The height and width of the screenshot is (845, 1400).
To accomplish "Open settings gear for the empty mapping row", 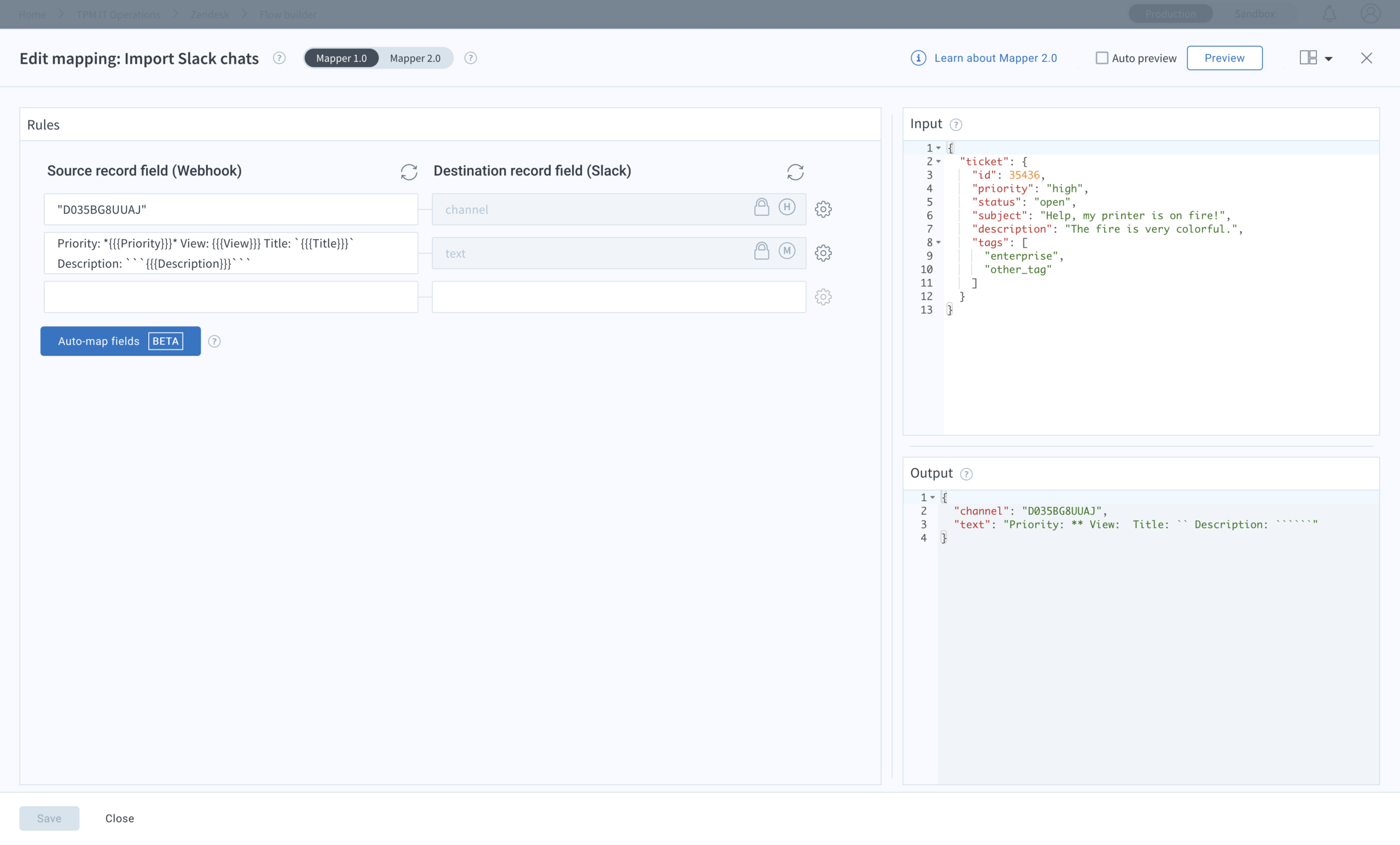I will pyautogui.click(x=823, y=296).
